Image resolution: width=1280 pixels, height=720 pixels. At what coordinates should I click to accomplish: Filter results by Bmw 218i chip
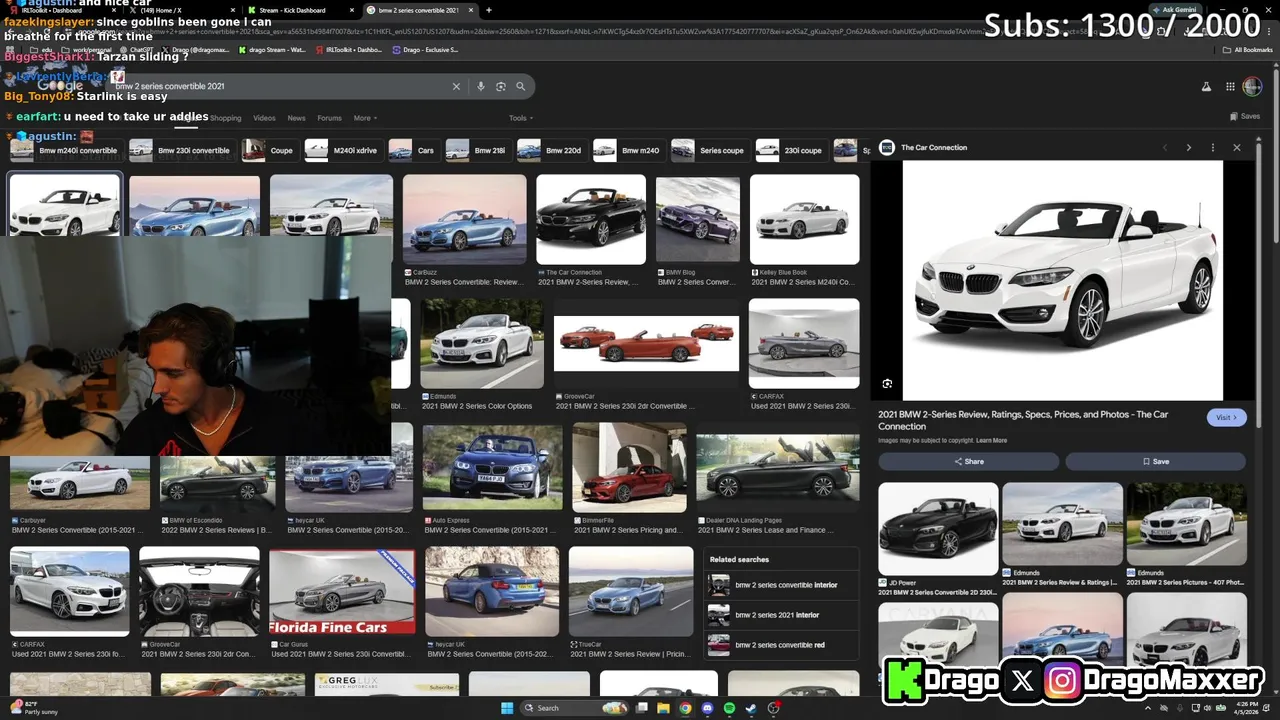478,150
